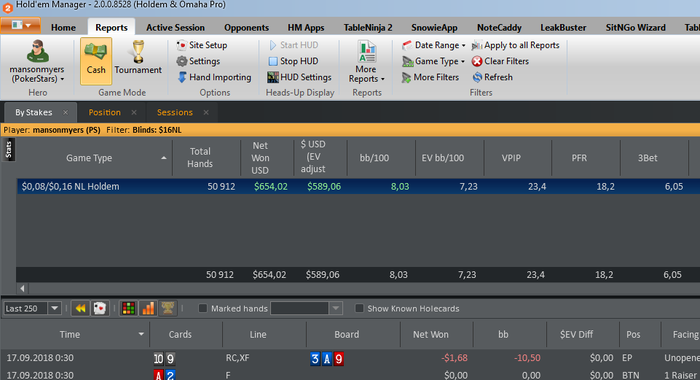This screenshot has width=700, height=380.
Task: Toggle Show Known Holecards checkbox
Action: [359, 309]
